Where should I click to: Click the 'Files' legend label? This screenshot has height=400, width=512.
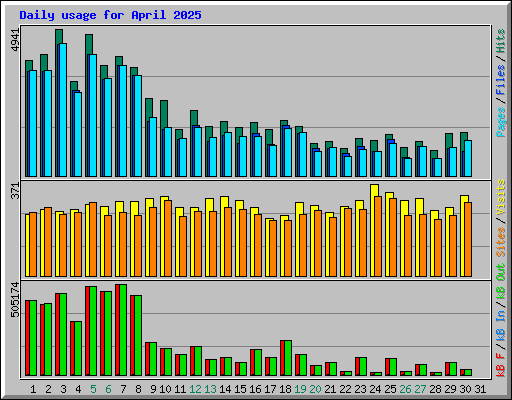[x=500, y=80]
